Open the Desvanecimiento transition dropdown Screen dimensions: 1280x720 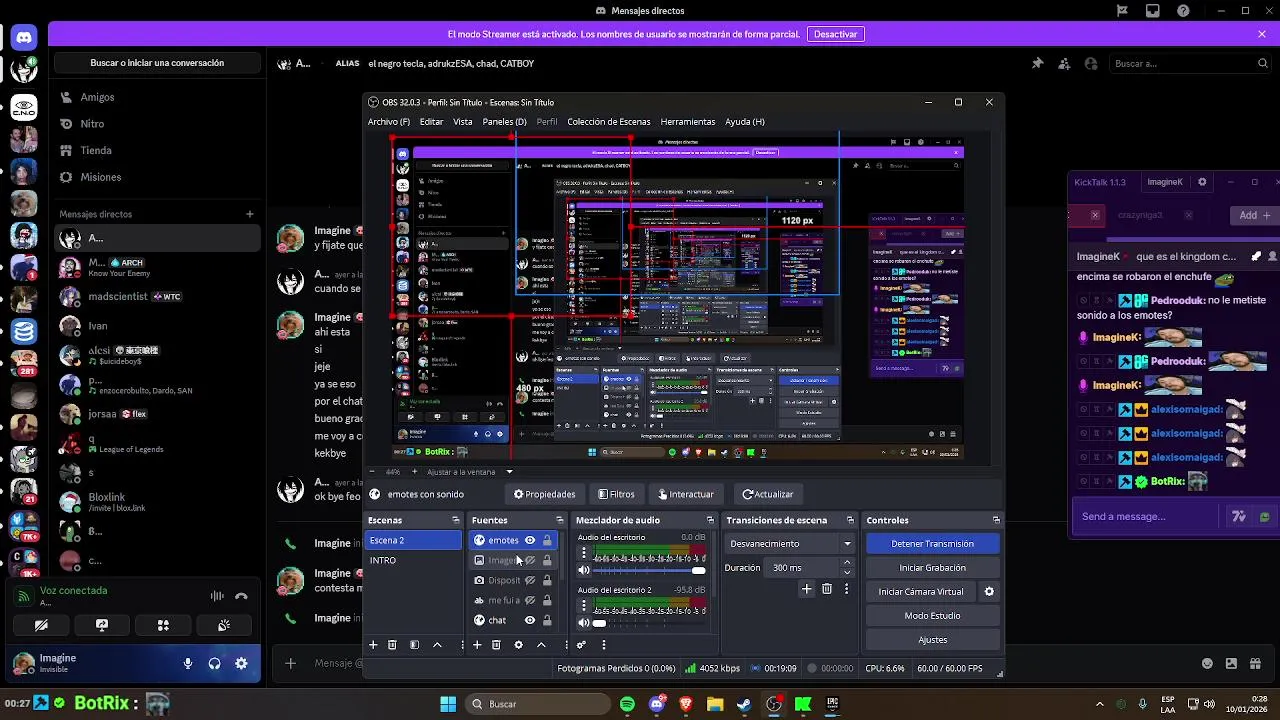790,544
